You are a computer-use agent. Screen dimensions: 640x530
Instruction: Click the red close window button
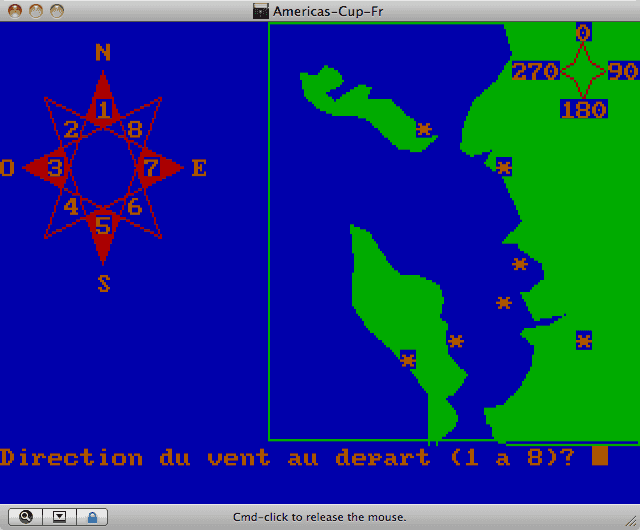pyautogui.click(x=13, y=11)
